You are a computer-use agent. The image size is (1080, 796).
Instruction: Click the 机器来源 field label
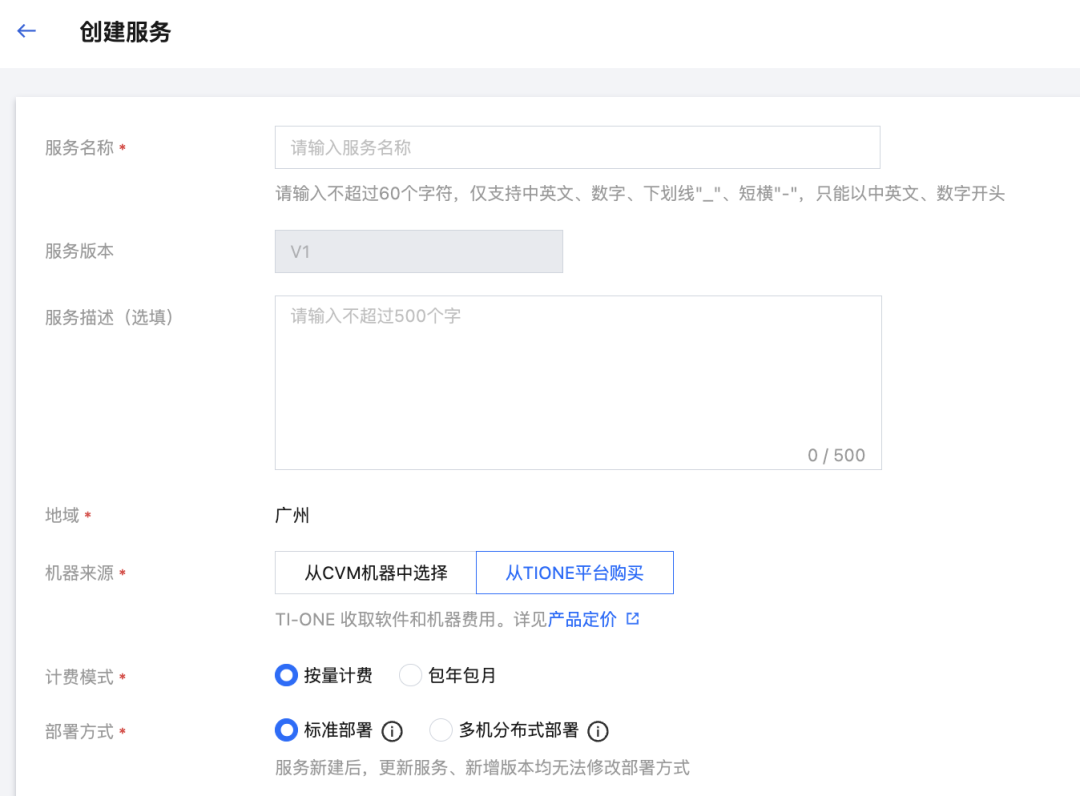click(79, 573)
